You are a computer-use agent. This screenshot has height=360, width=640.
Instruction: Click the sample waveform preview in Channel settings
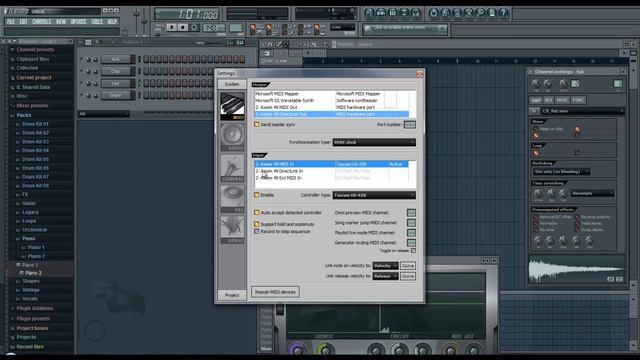pyautogui.click(x=576, y=269)
